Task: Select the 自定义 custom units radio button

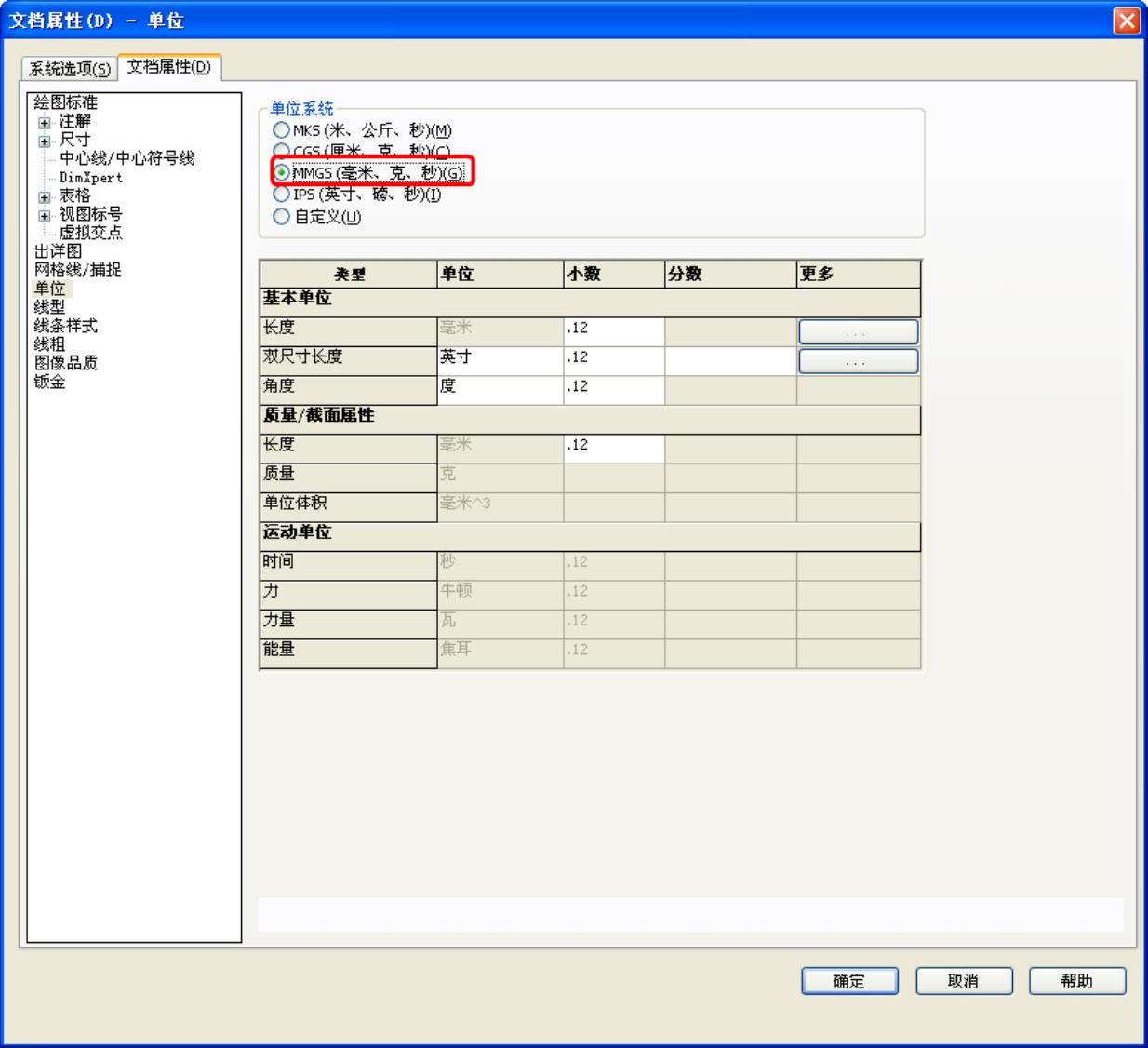Action: click(281, 217)
